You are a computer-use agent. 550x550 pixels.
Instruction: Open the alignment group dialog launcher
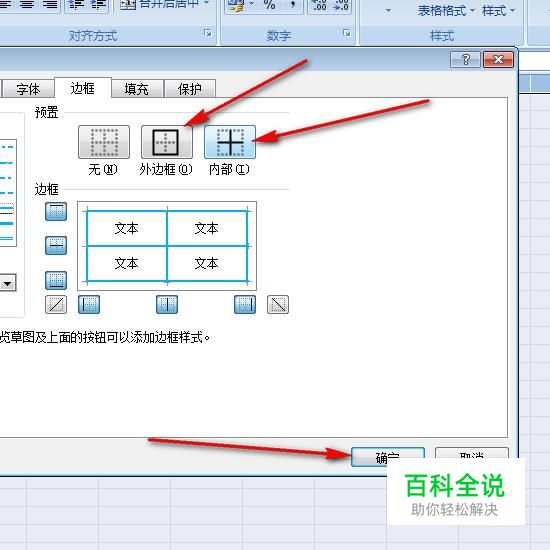click(208, 33)
